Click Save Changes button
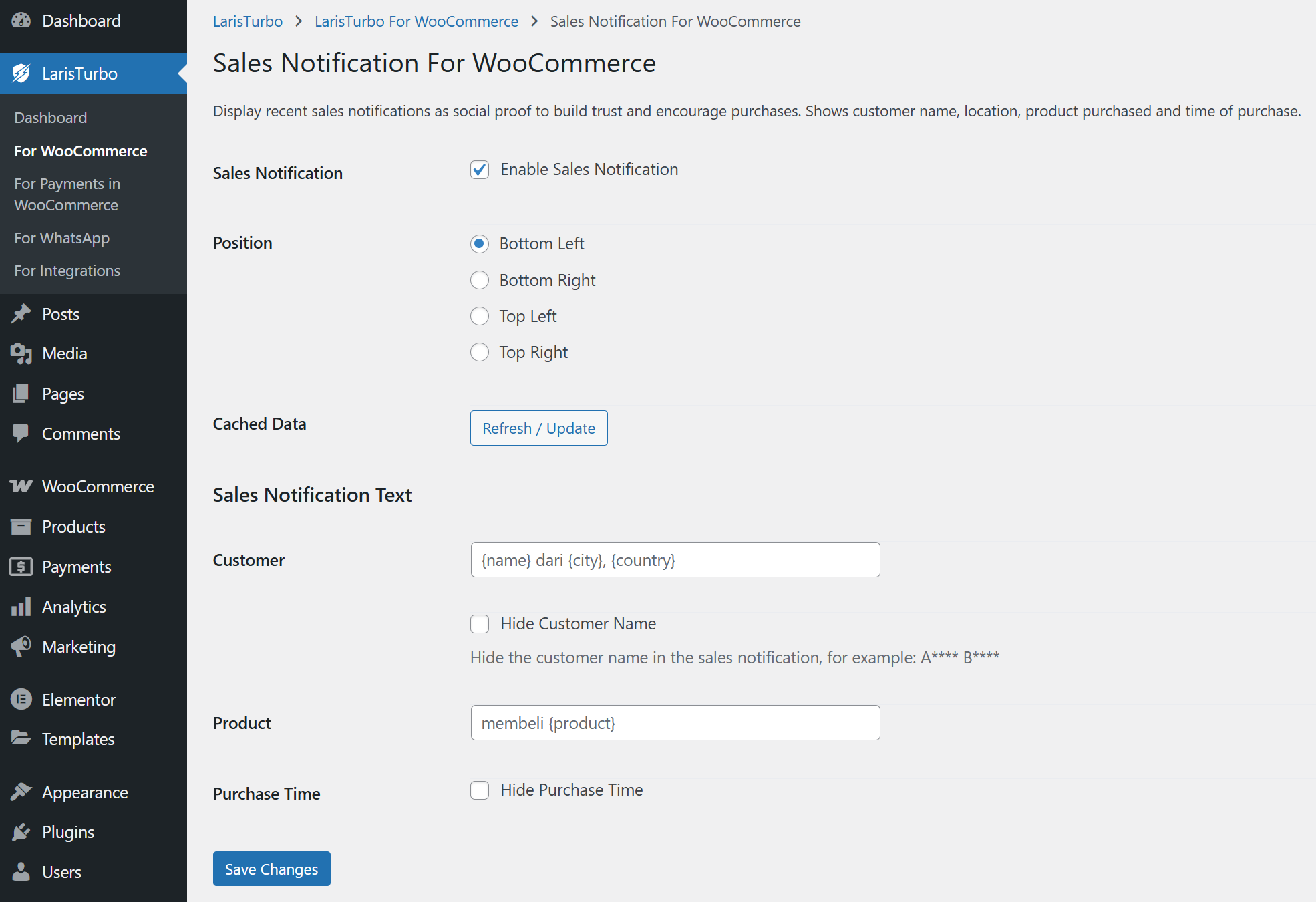1316x902 pixels. tap(272, 869)
